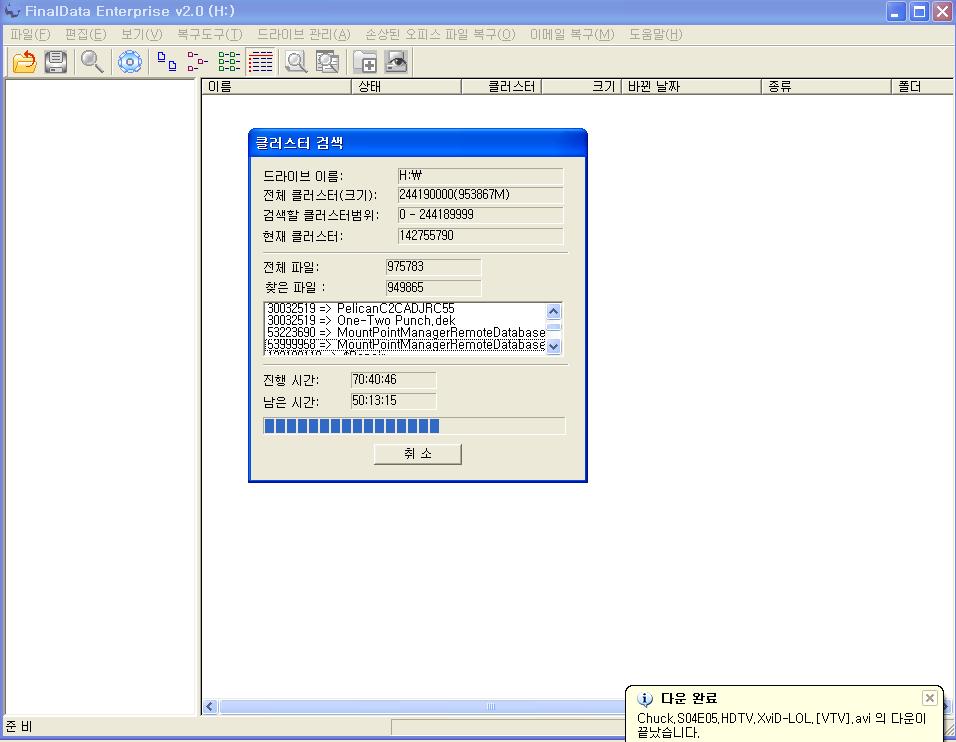Switch to details view (red lines) icon
The image size is (956, 742).
(x=260, y=62)
